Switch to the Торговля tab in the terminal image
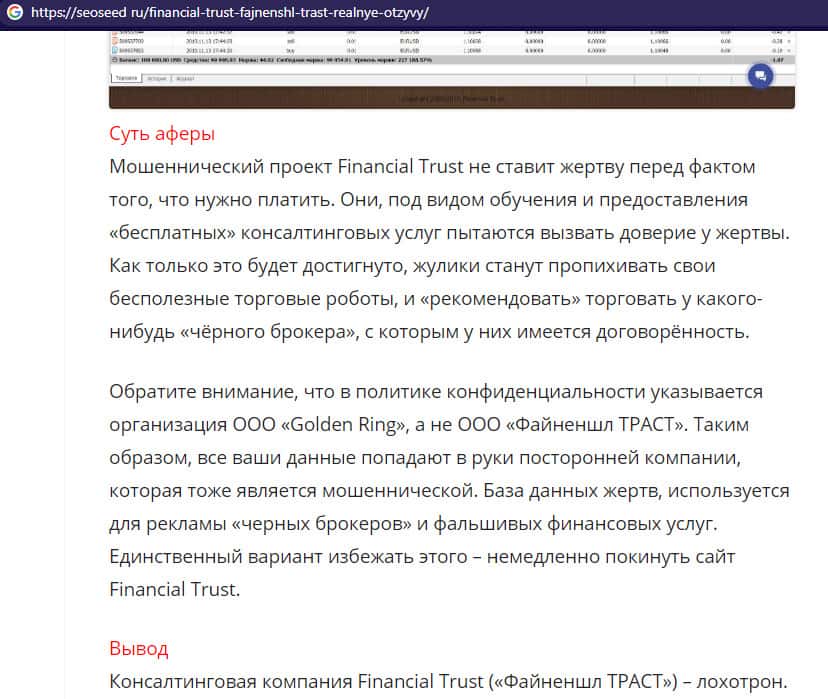The width and height of the screenshot is (828, 699). pos(126,78)
